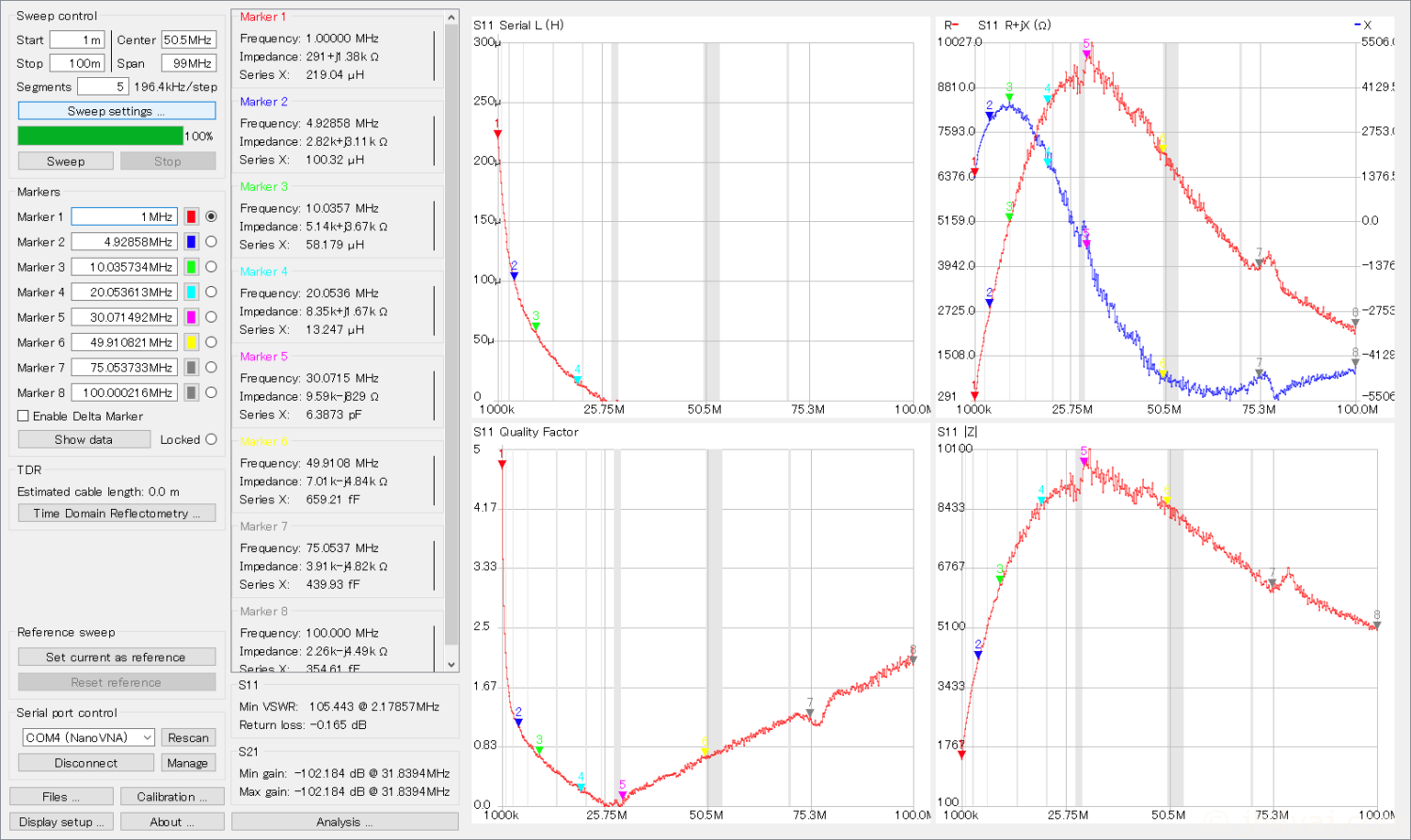
Task: Click the Show data button
Action: (x=84, y=439)
